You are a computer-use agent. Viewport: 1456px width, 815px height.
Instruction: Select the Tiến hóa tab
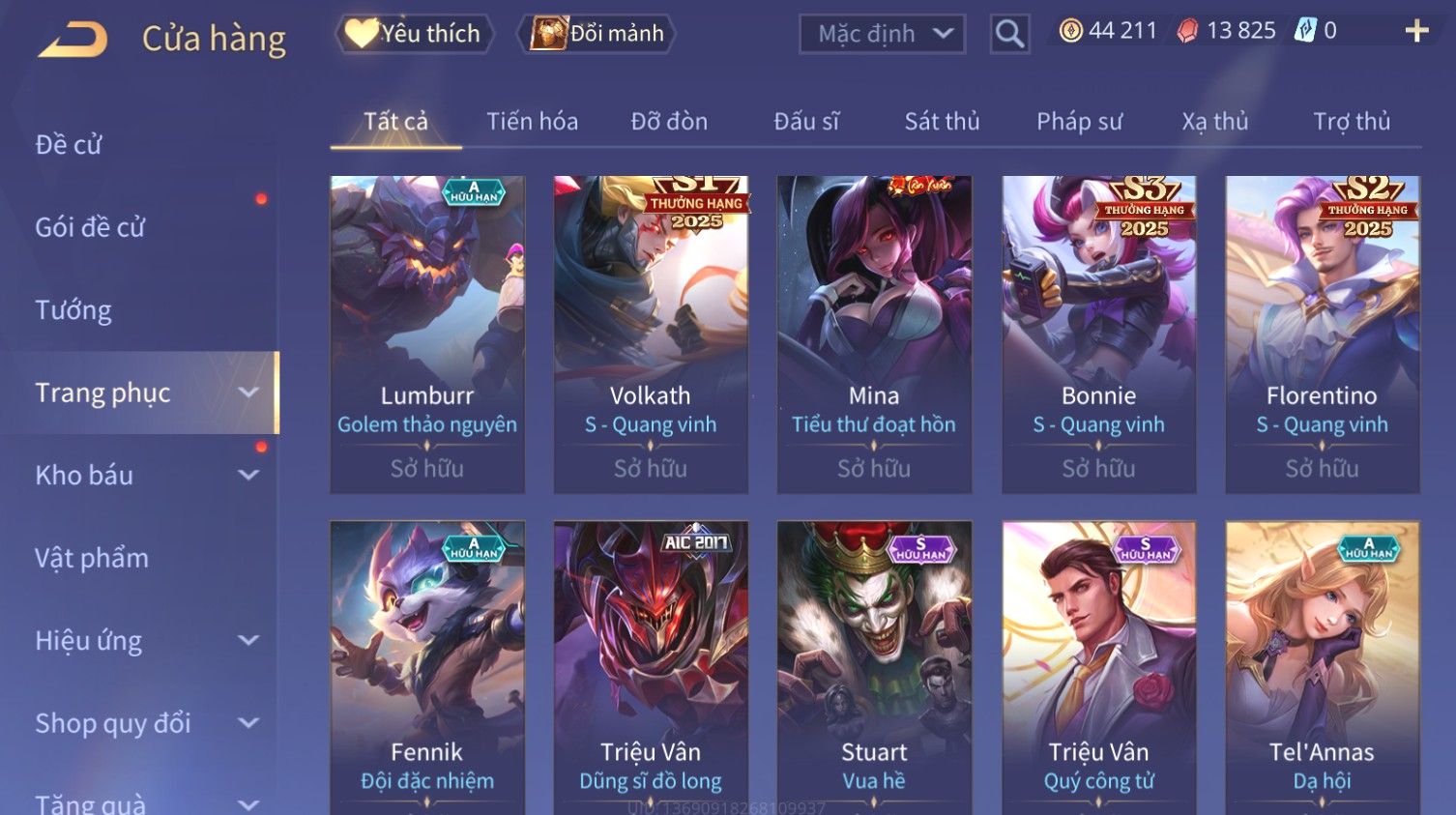[532, 121]
